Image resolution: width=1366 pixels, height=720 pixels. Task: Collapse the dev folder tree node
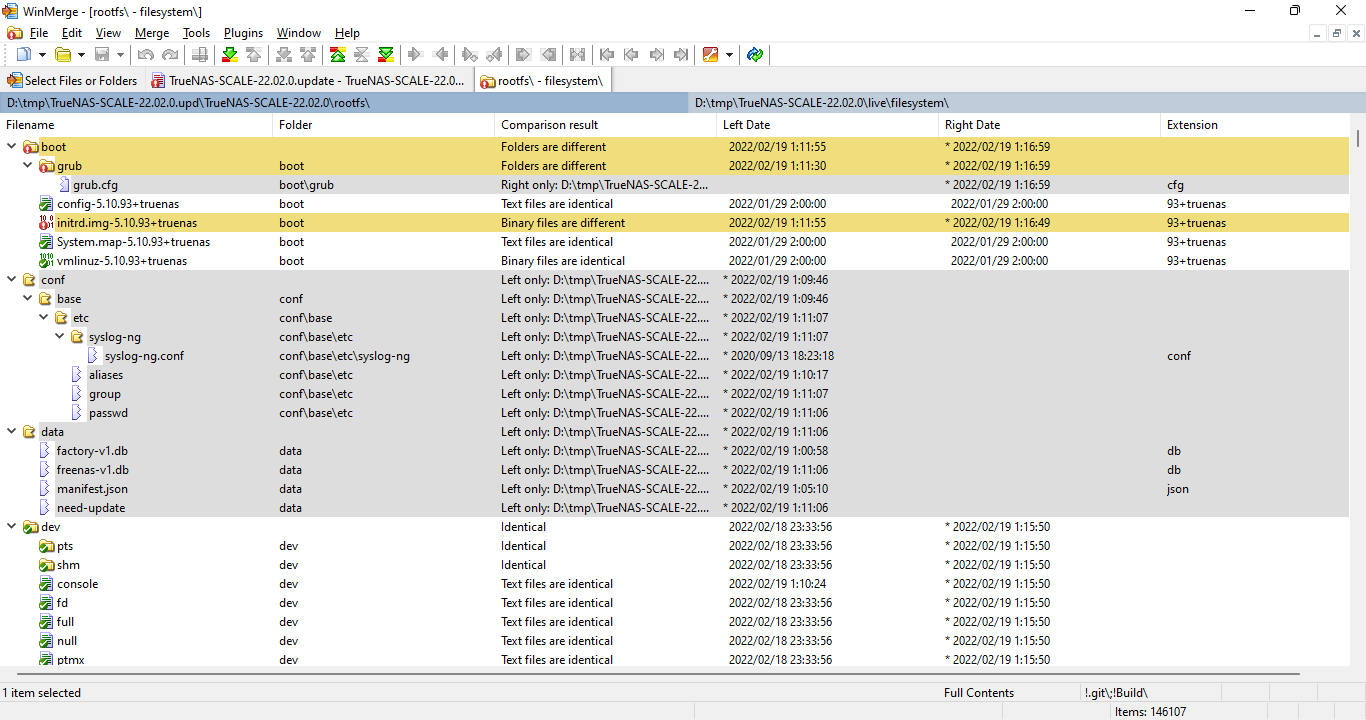[x=12, y=527]
